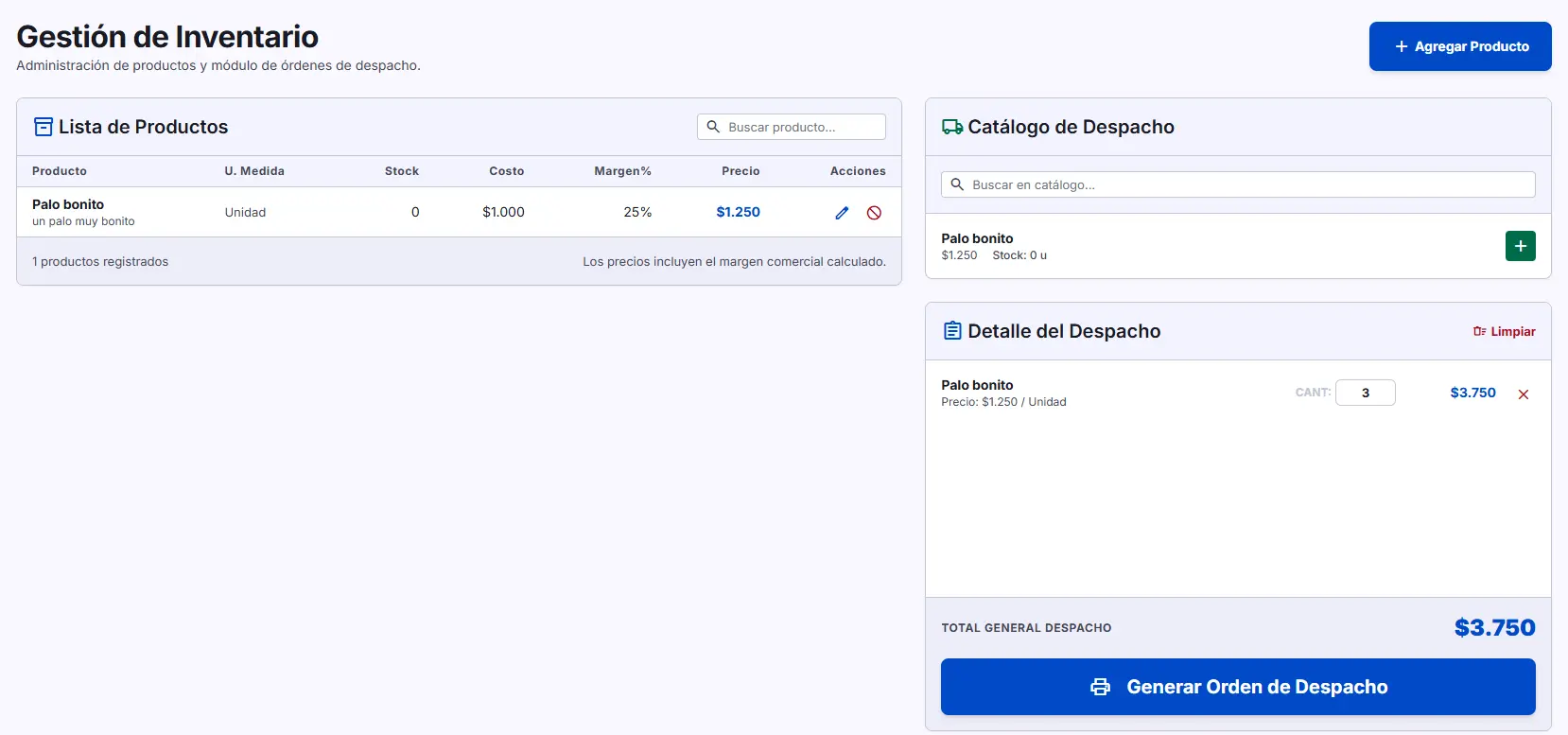Click the $1.000 cost cell
Viewport: 1568px width, 735px height.
coord(503,212)
